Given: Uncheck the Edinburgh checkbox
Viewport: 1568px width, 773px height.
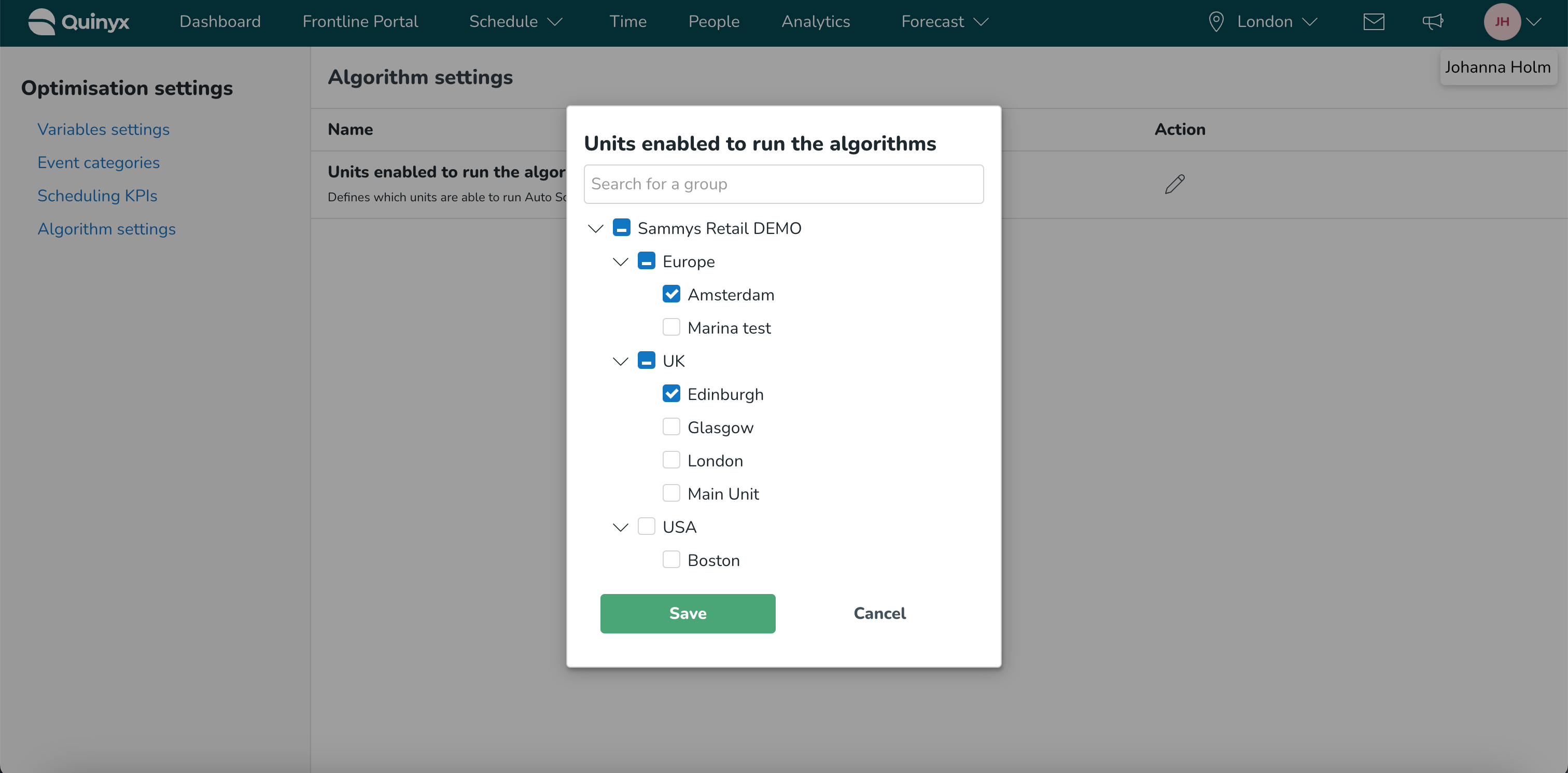Looking at the screenshot, I should 671,394.
